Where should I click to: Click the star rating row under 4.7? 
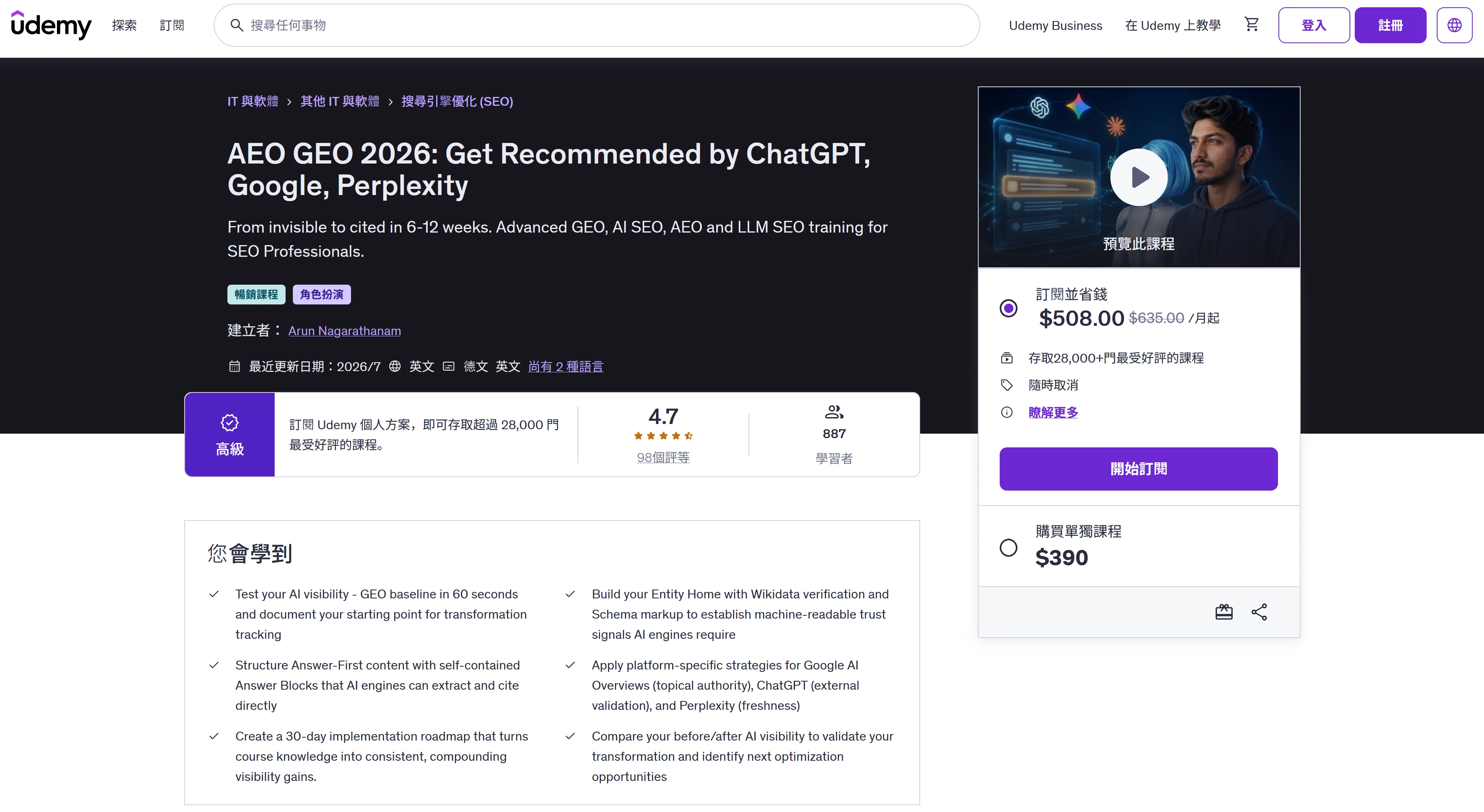click(x=663, y=436)
